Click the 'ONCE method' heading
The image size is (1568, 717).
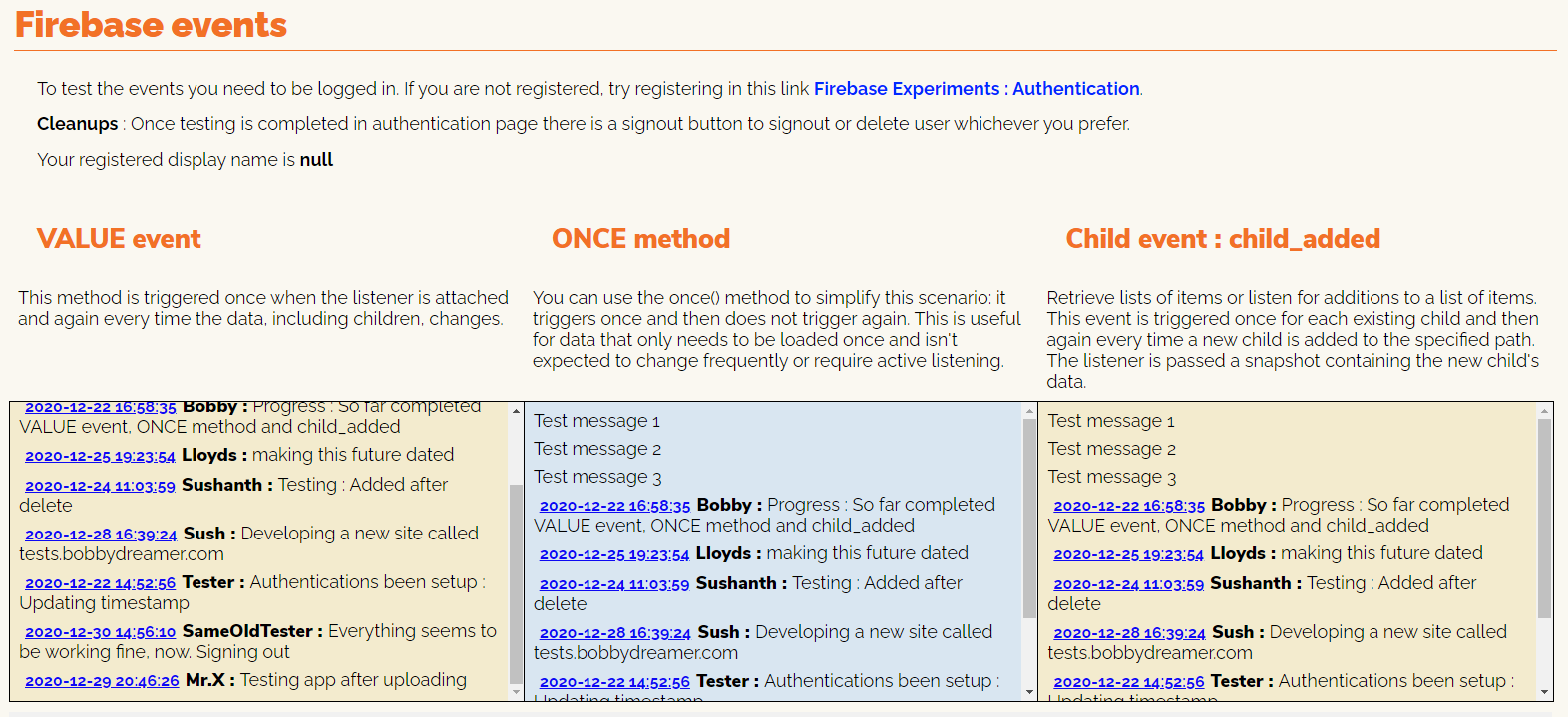(x=641, y=239)
